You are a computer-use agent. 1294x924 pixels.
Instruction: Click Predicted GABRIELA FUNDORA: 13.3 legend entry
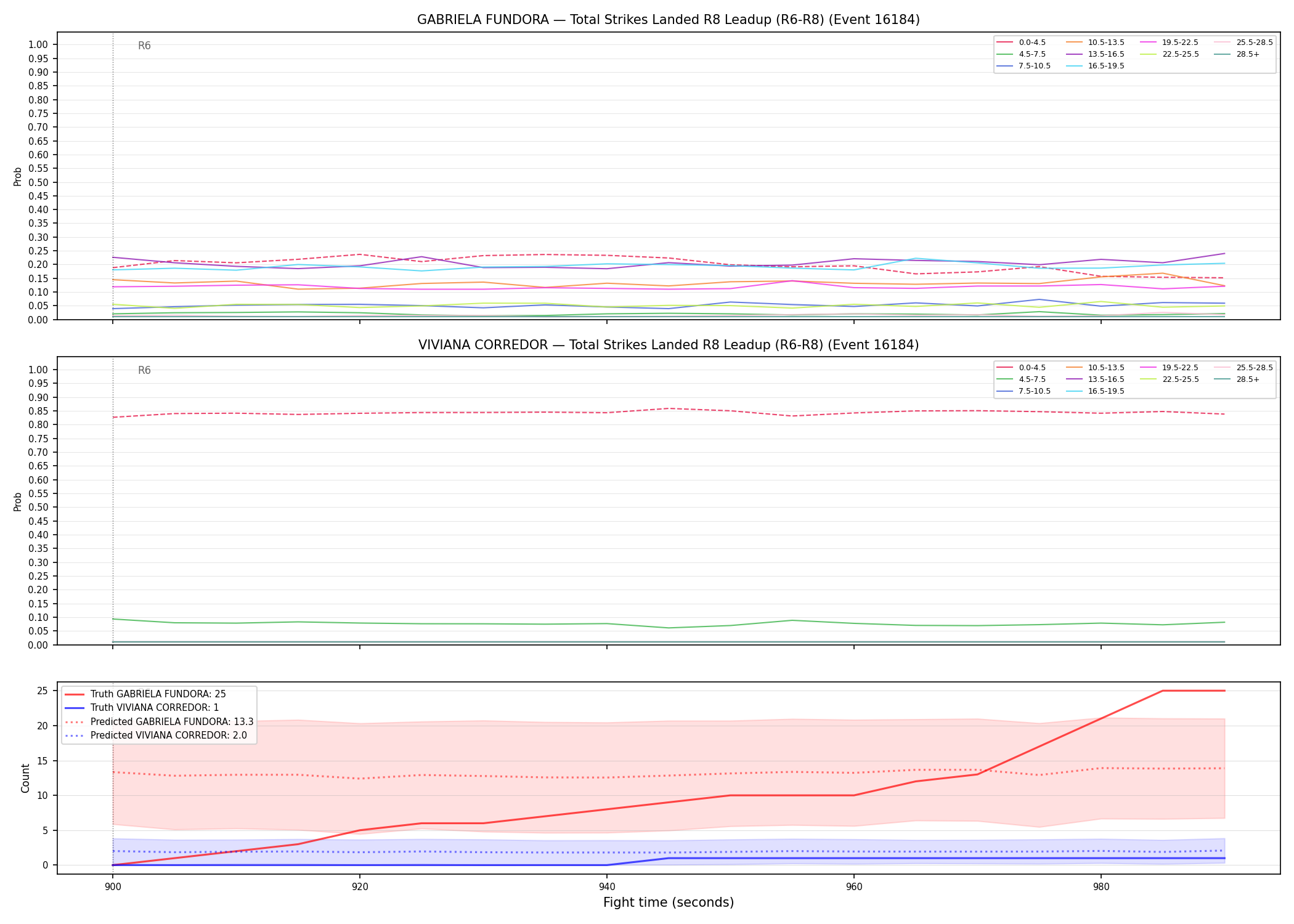(159, 721)
